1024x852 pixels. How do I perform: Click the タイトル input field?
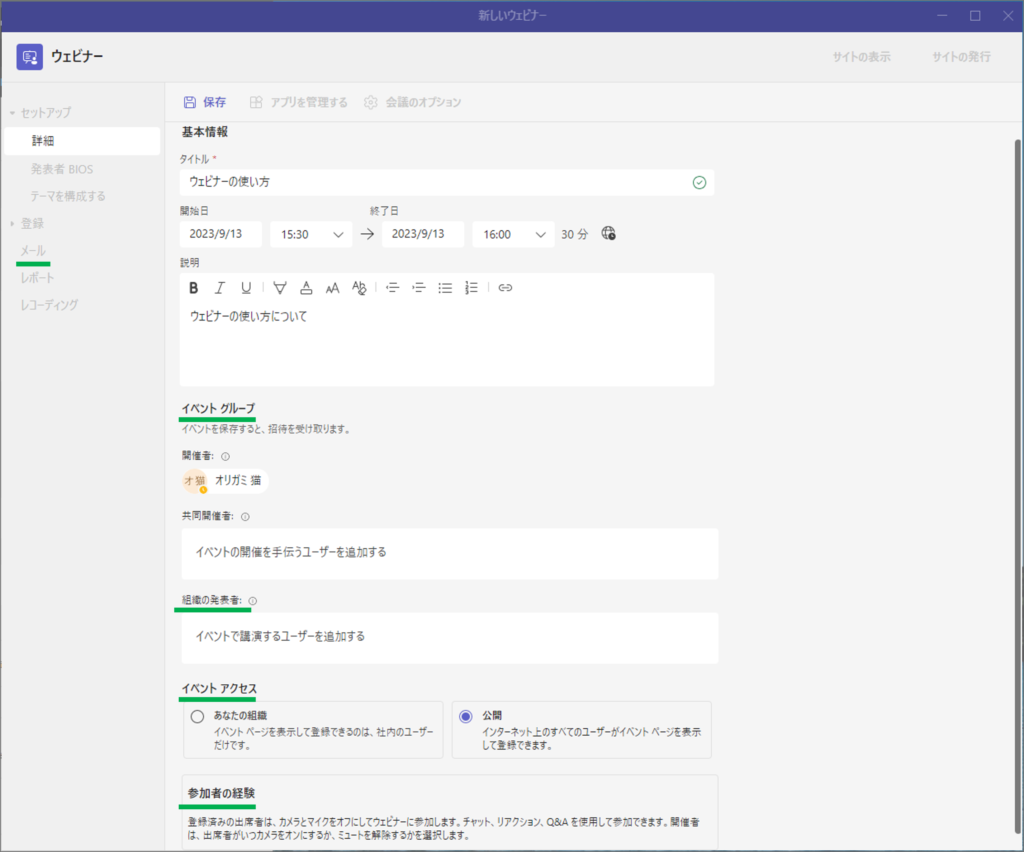(437, 182)
